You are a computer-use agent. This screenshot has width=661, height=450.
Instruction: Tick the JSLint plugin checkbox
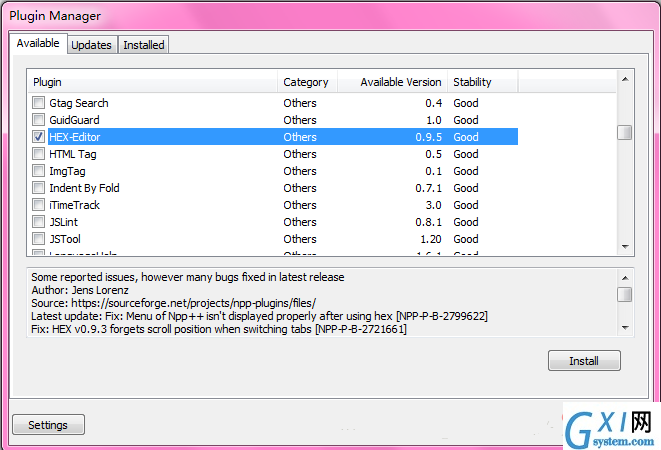coord(38,222)
